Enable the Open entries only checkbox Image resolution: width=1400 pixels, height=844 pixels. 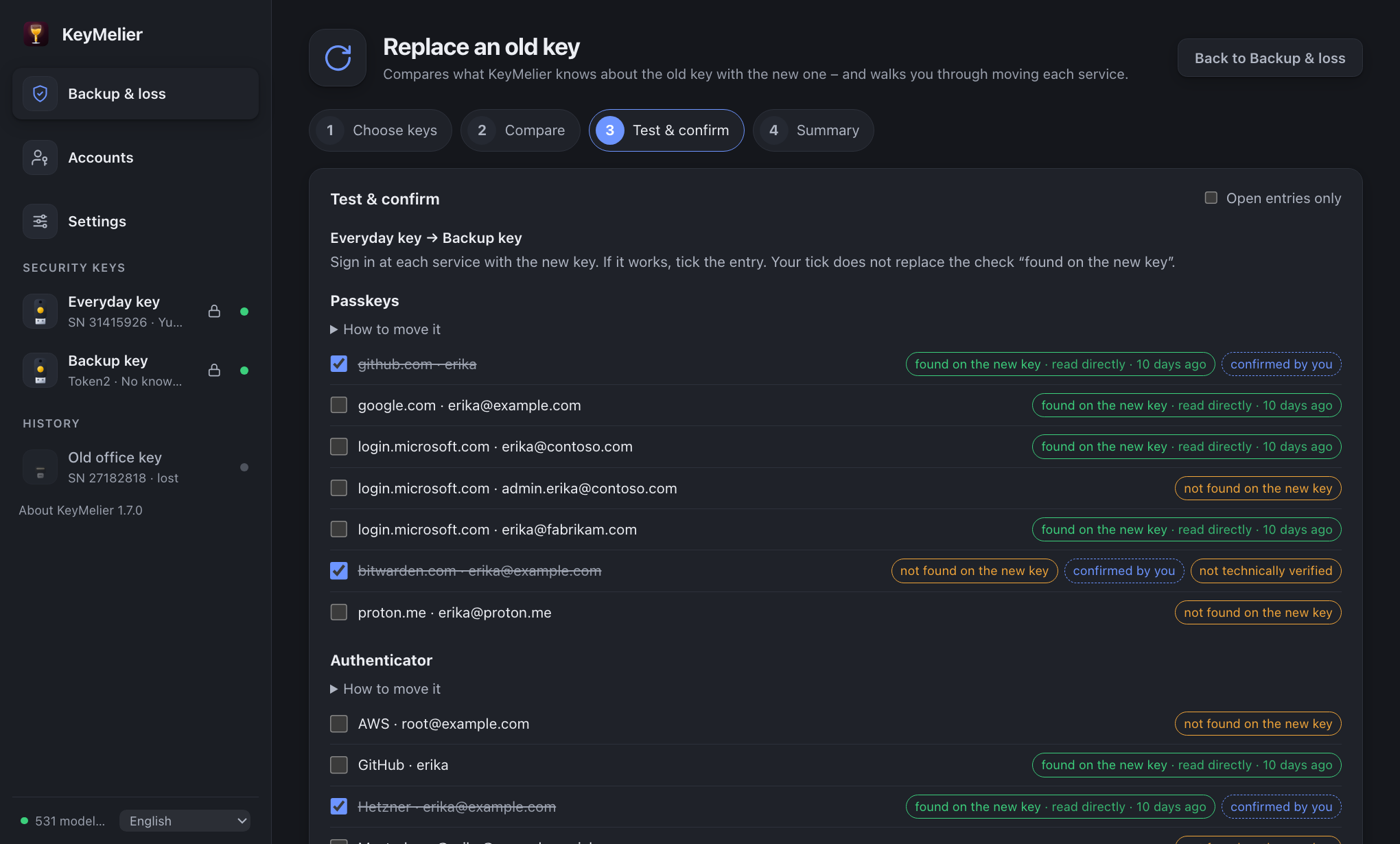(x=1211, y=198)
